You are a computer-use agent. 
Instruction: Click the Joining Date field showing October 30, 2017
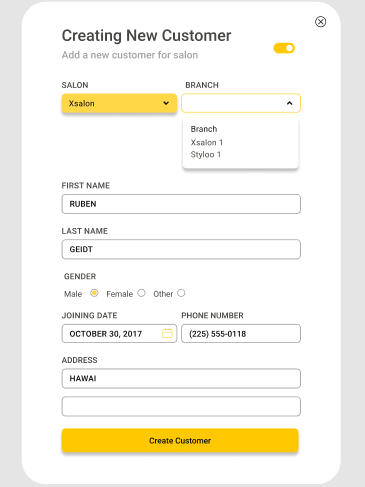tap(119, 333)
